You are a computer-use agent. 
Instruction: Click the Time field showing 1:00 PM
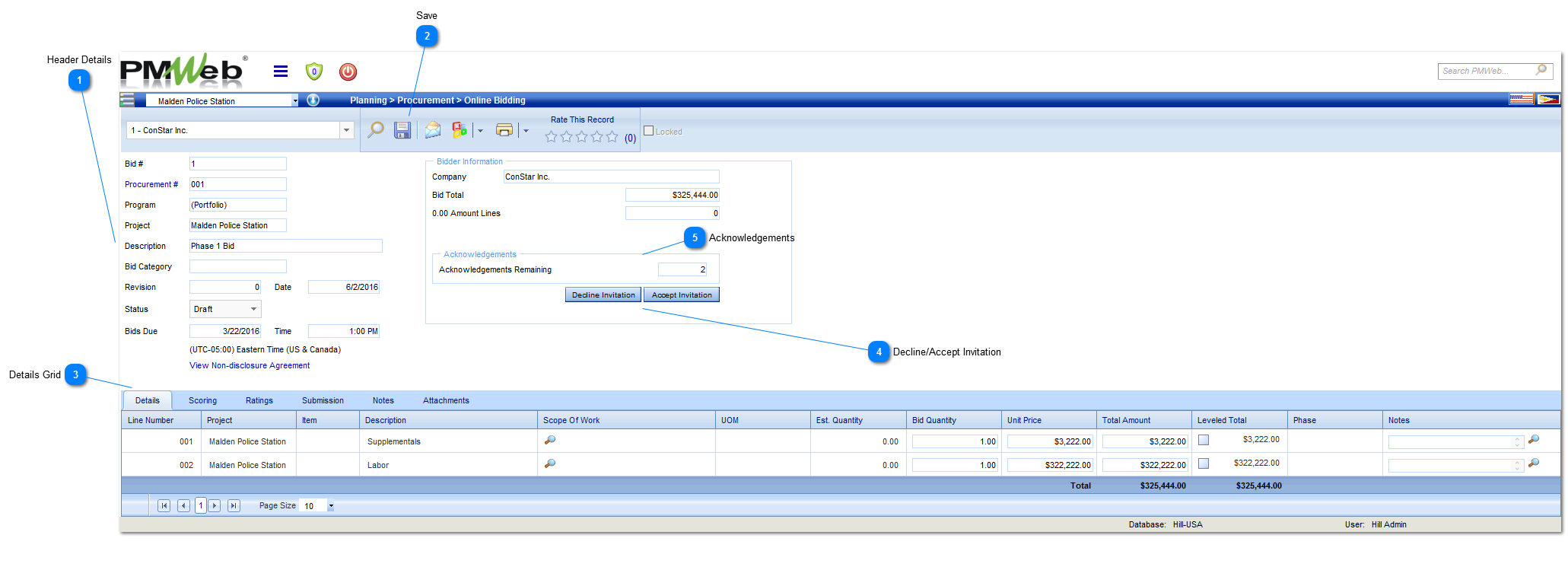point(344,331)
